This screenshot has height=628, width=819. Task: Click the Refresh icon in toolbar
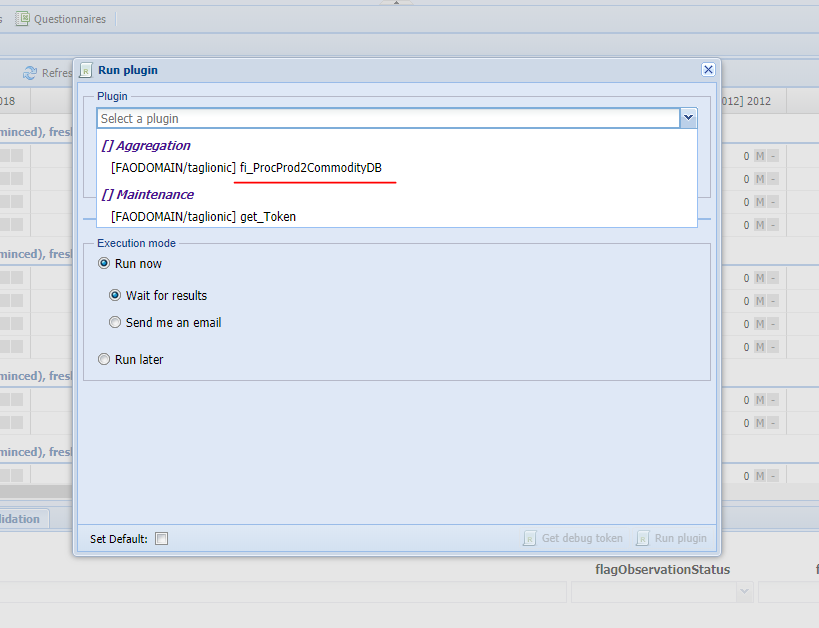coord(30,73)
